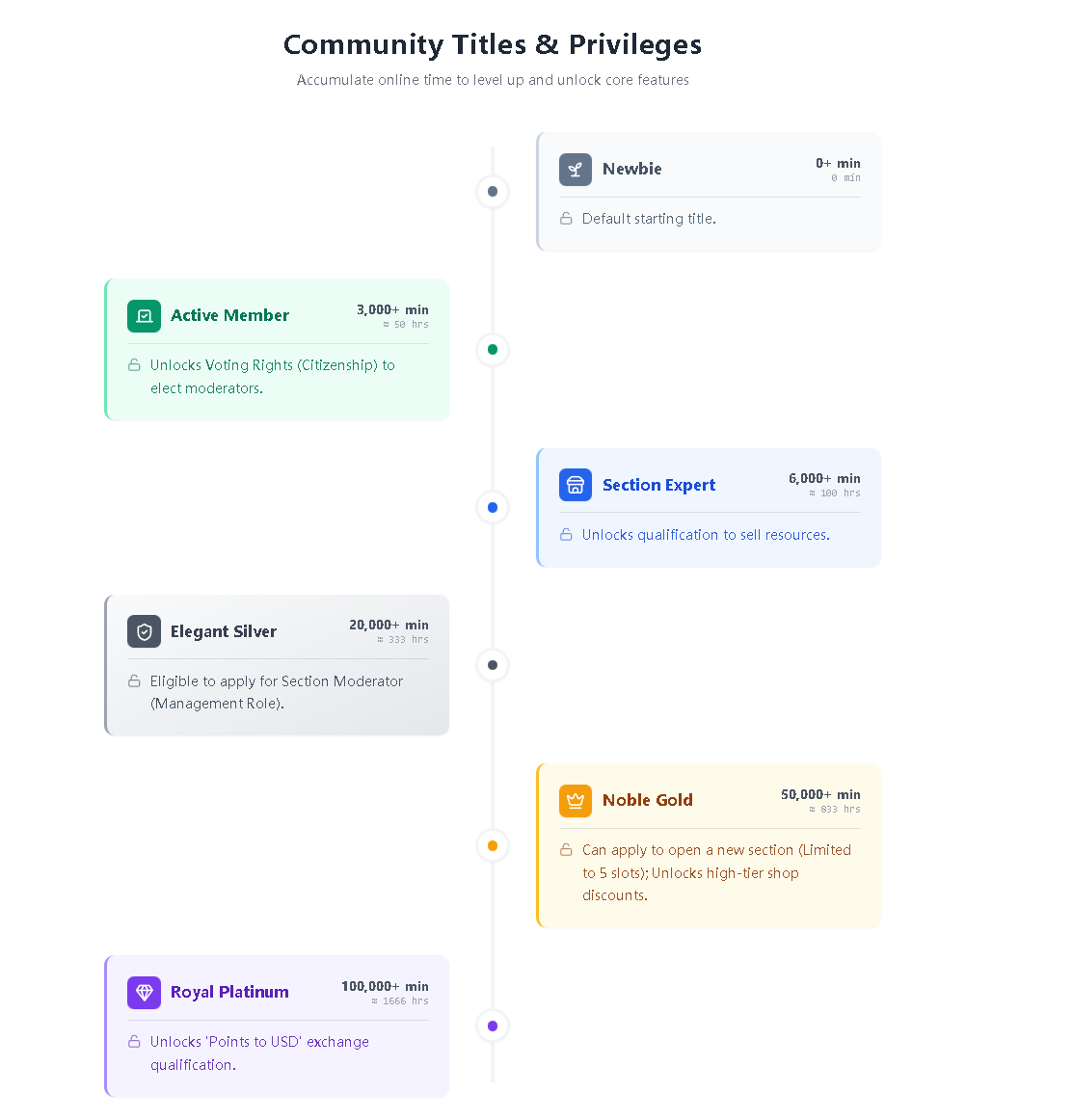The width and height of the screenshot is (1073, 1120).
Task: Click the Royal Platinum title text
Action: pos(229,993)
